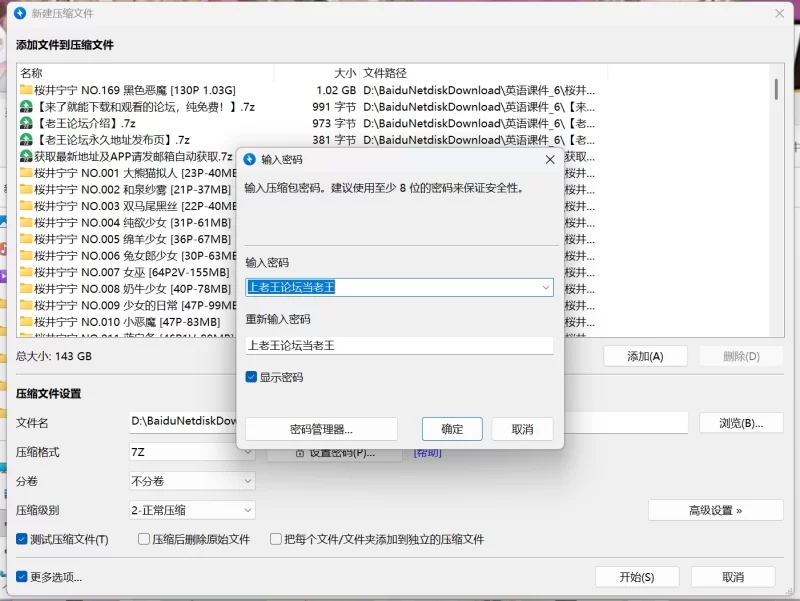Open the 压缩级别 dropdown list
This screenshot has width=800, height=601.
pyautogui.click(x=248, y=510)
